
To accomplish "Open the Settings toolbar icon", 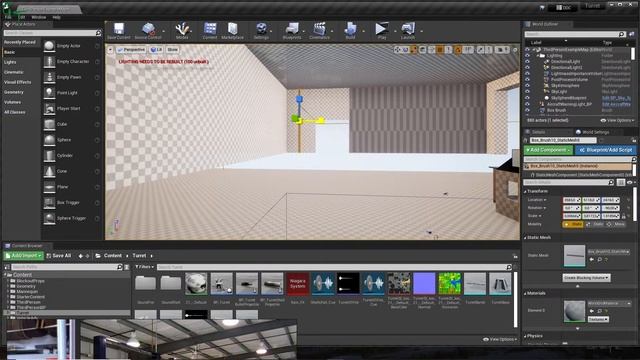I will 261,31.
